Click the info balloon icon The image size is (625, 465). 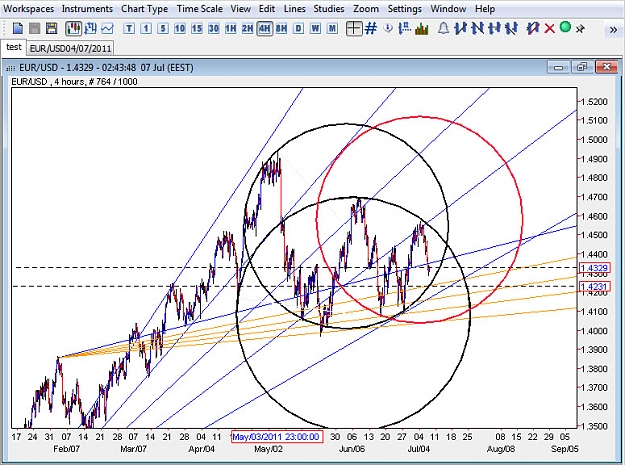pyautogui.click(x=388, y=29)
